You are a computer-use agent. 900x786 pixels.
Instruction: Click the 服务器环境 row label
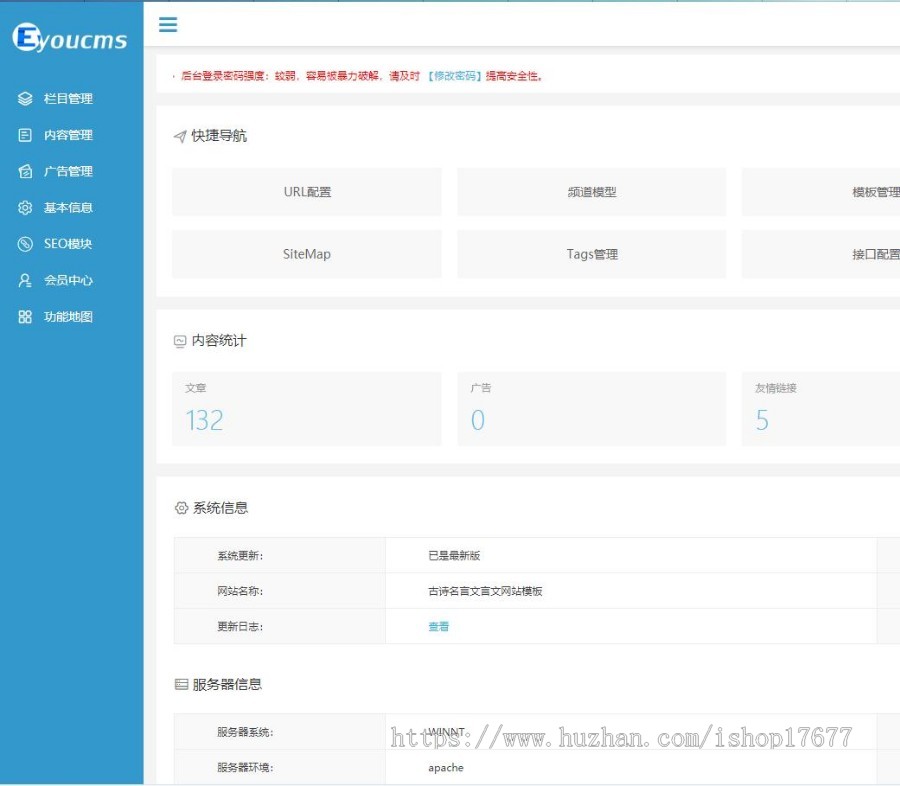(x=245, y=768)
